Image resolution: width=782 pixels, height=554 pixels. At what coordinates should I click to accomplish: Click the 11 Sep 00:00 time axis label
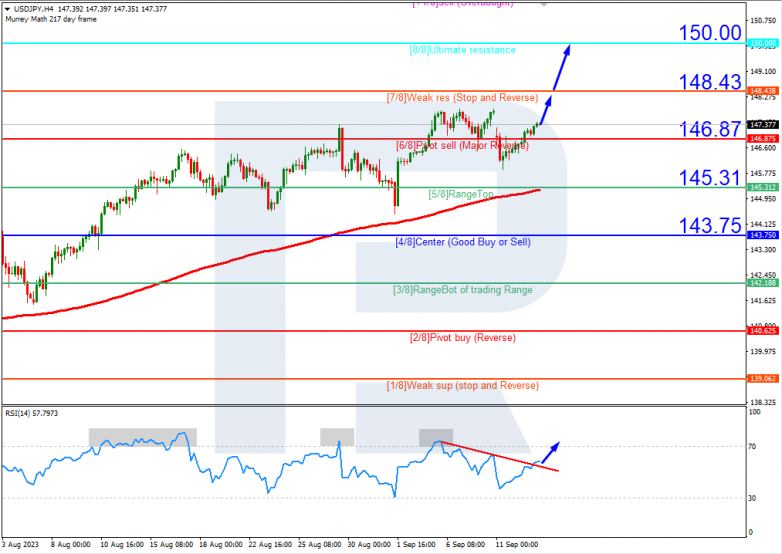(x=517, y=545)
